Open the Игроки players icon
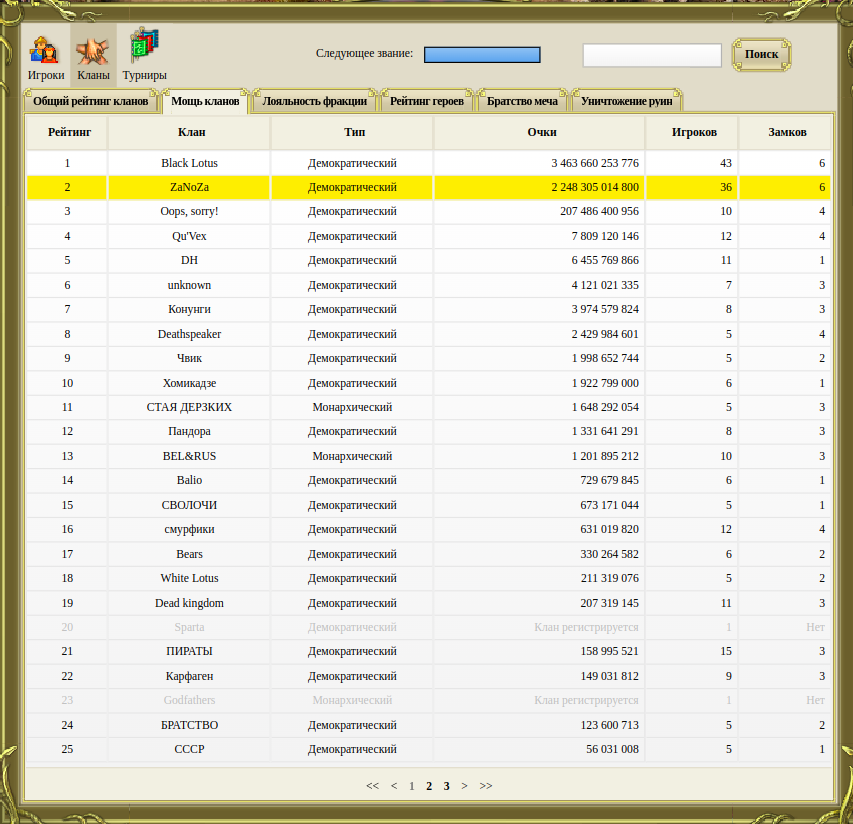This screenshot has width=853, height=824. click(x=45, y=58)
